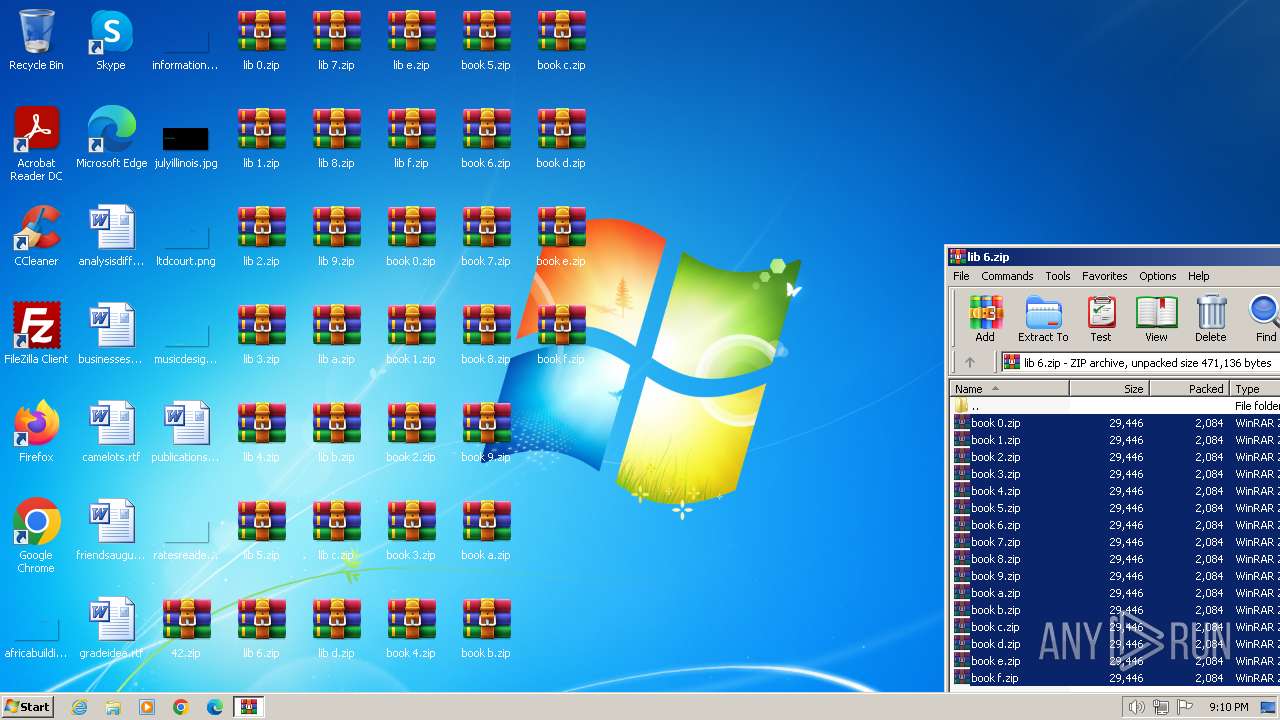Open Internet Explorer from taskbar
Image resolution: width=1280 pixels, height=720 pixels.
click(80, 707)
